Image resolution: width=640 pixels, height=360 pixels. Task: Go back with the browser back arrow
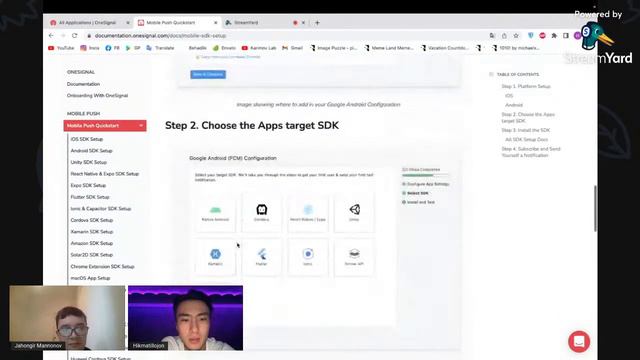point(51,36)
